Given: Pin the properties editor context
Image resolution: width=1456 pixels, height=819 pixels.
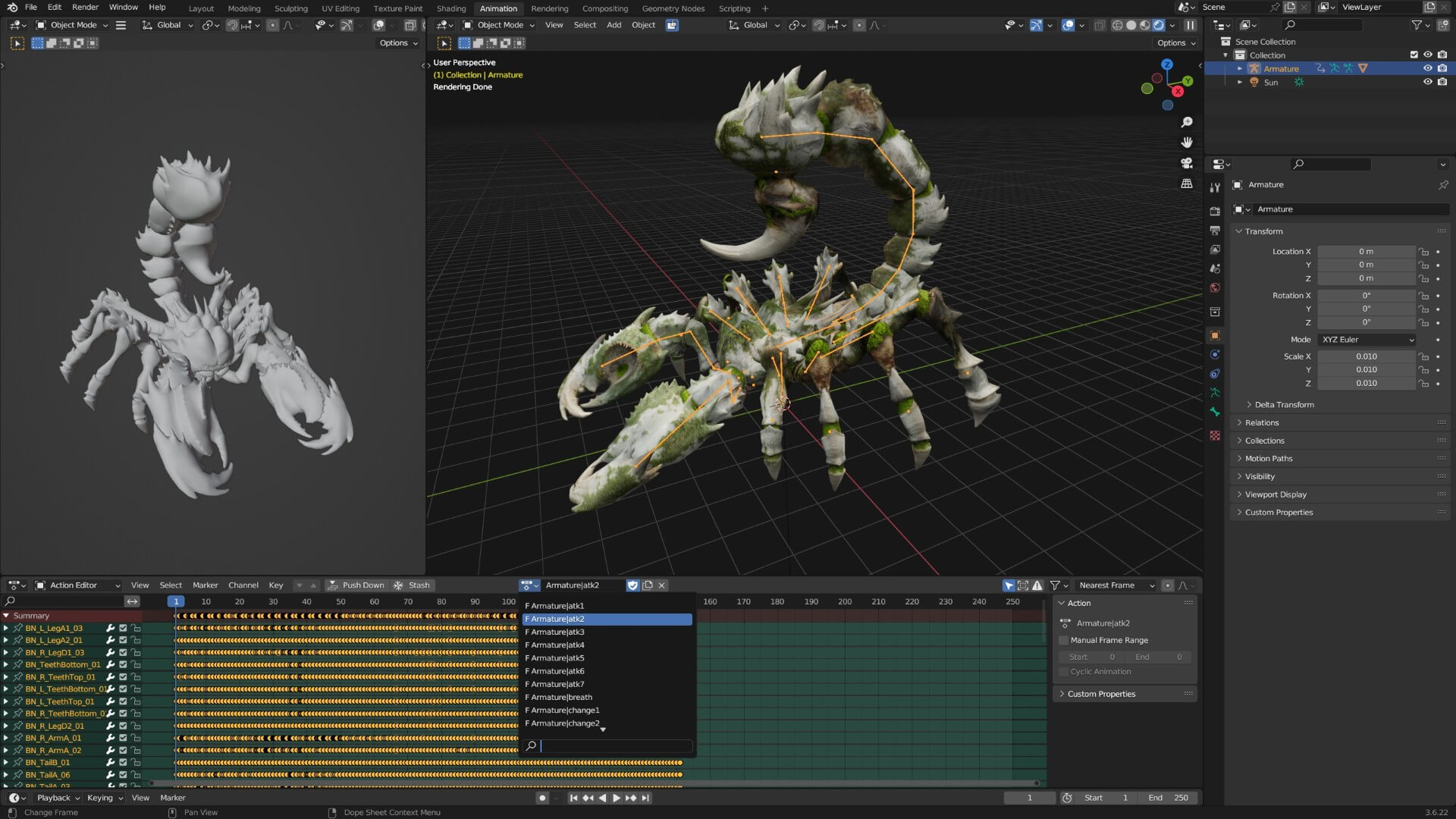Looking at the screenshot, I should click(x=1443, y=185).
